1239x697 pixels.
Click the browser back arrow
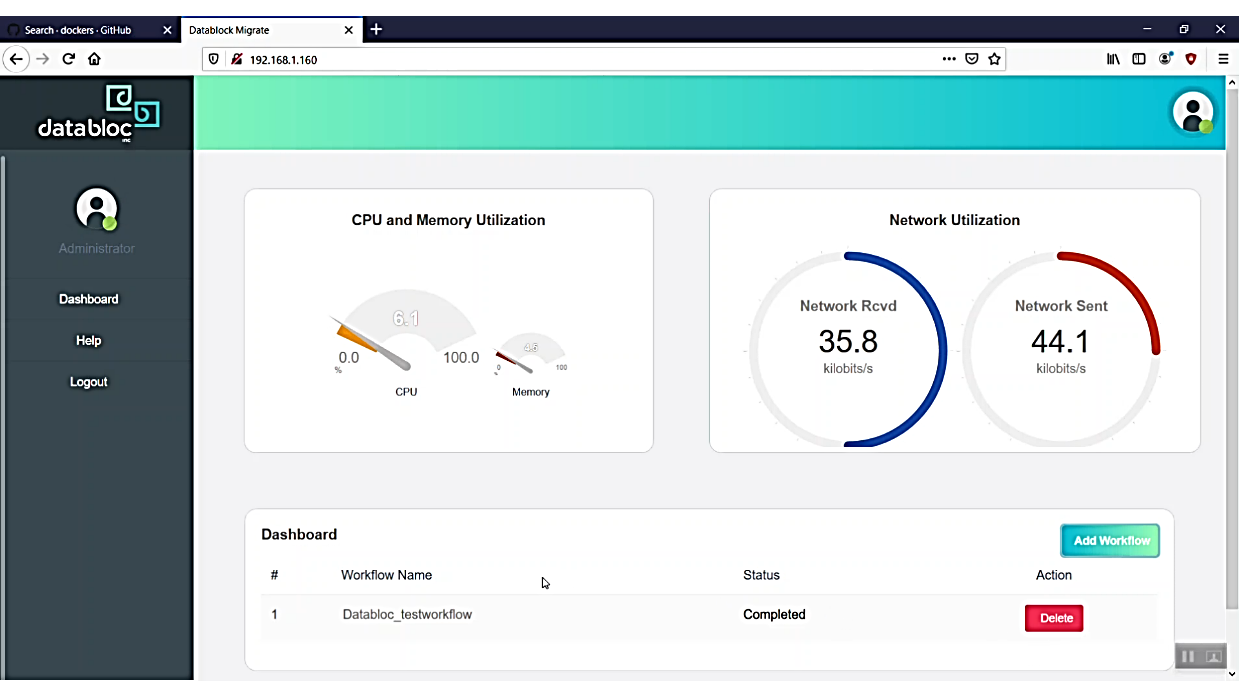point(16,59)
